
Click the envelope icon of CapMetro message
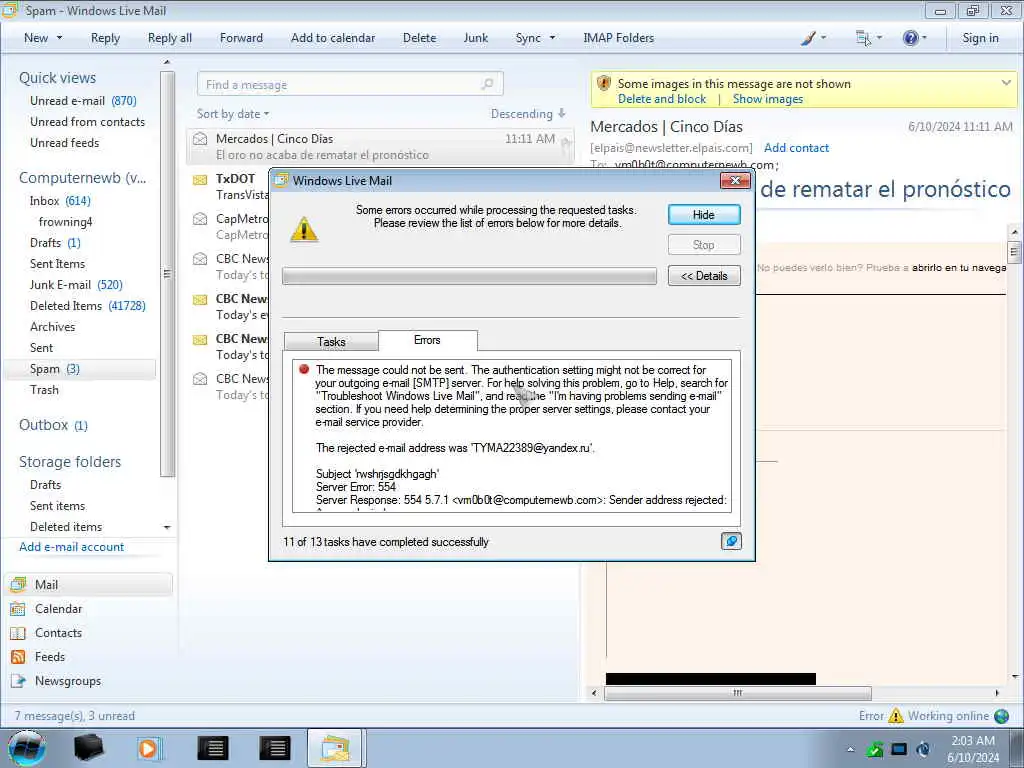(200, 219)
